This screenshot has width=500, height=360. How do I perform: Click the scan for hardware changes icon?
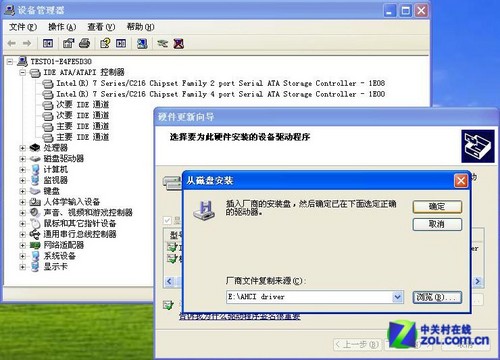click(x=142, y=43)
